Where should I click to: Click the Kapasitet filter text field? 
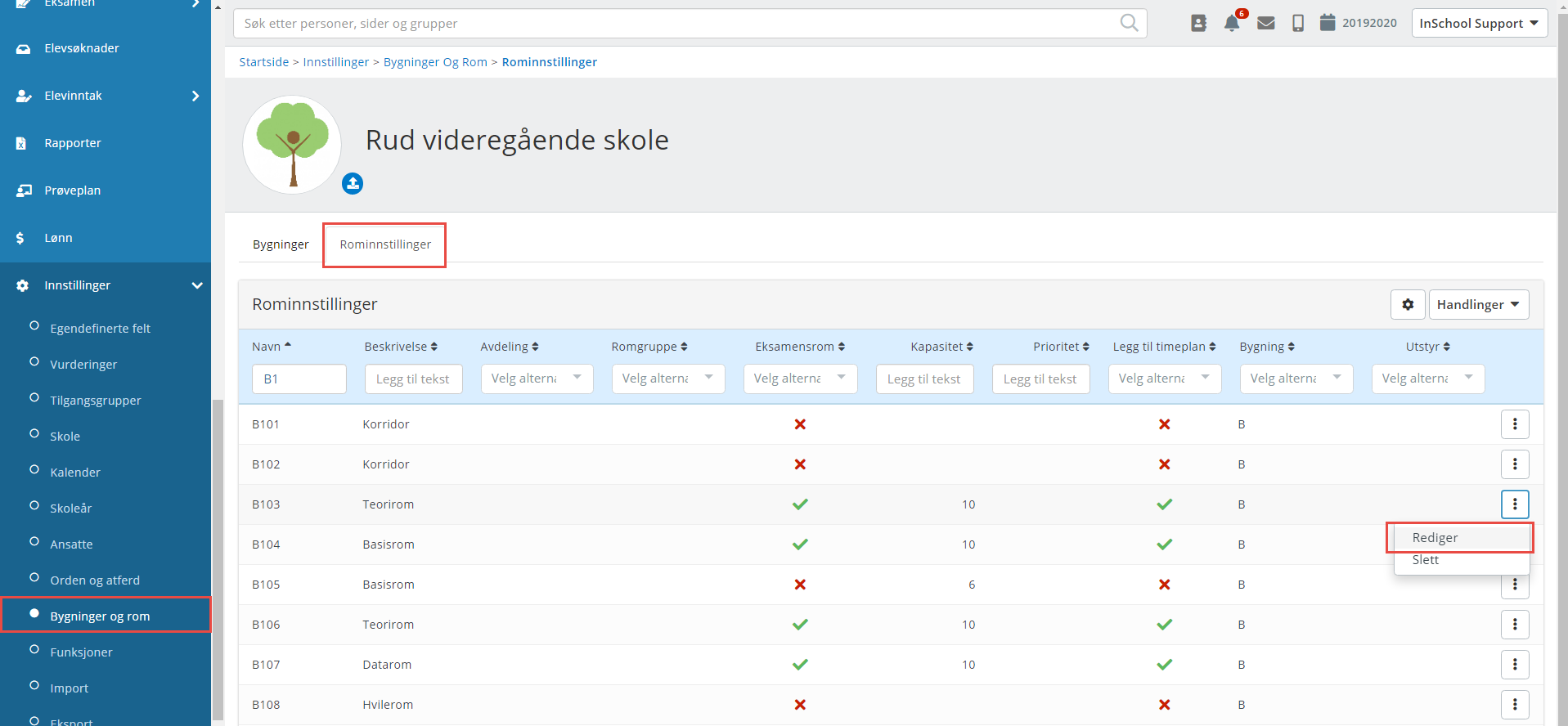click(924, 379)
